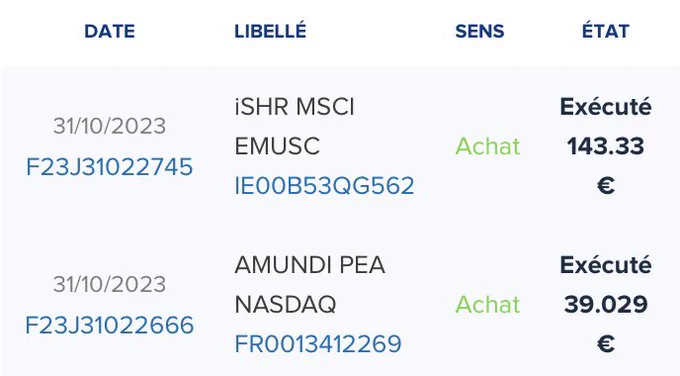Click the euro symbol under 143.33
The image size is (680, 376).
pyautogui.click(x=606, y=186)
